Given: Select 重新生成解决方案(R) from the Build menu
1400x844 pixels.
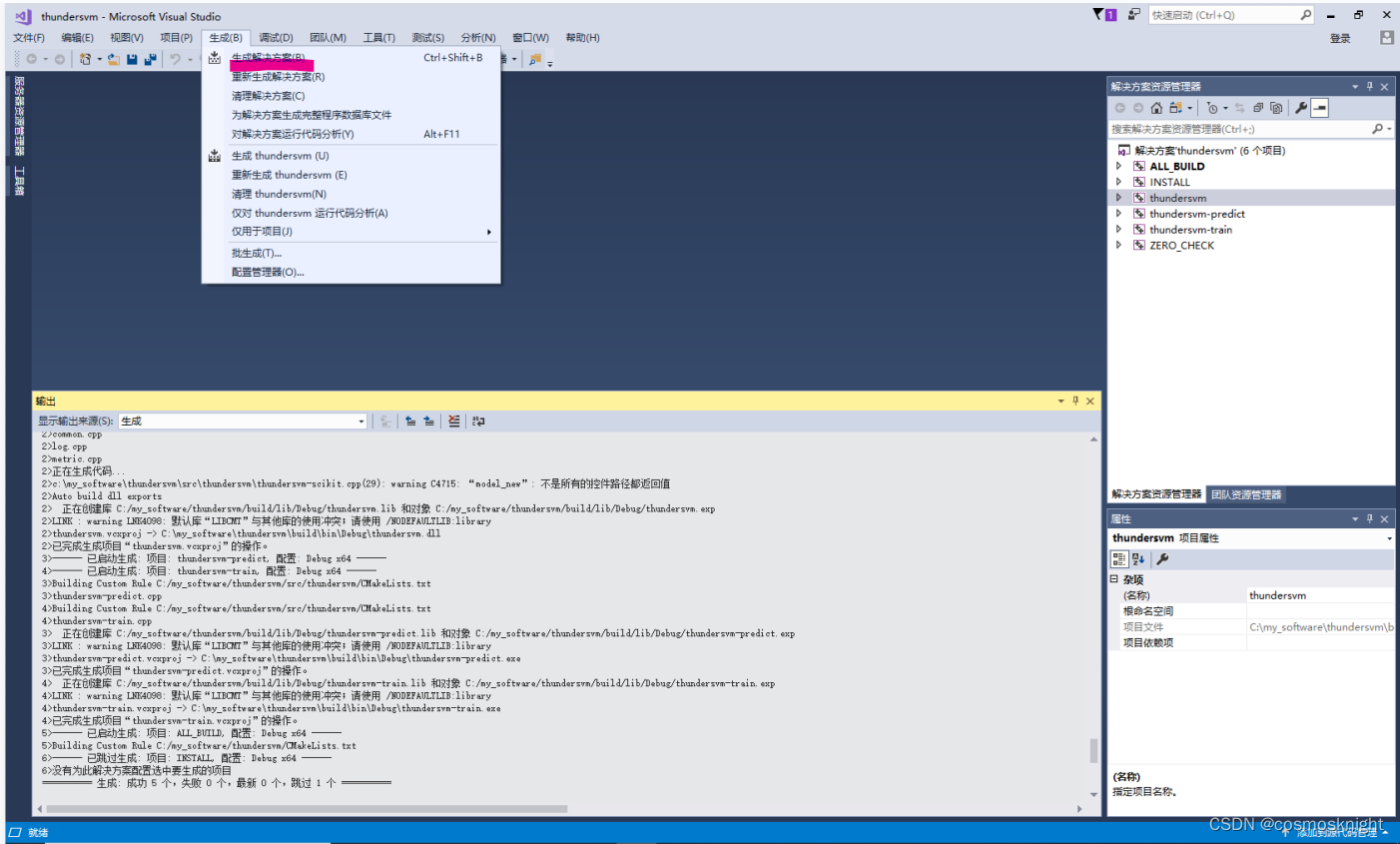Looking at the screenshot, I should (x=281, y=76).
